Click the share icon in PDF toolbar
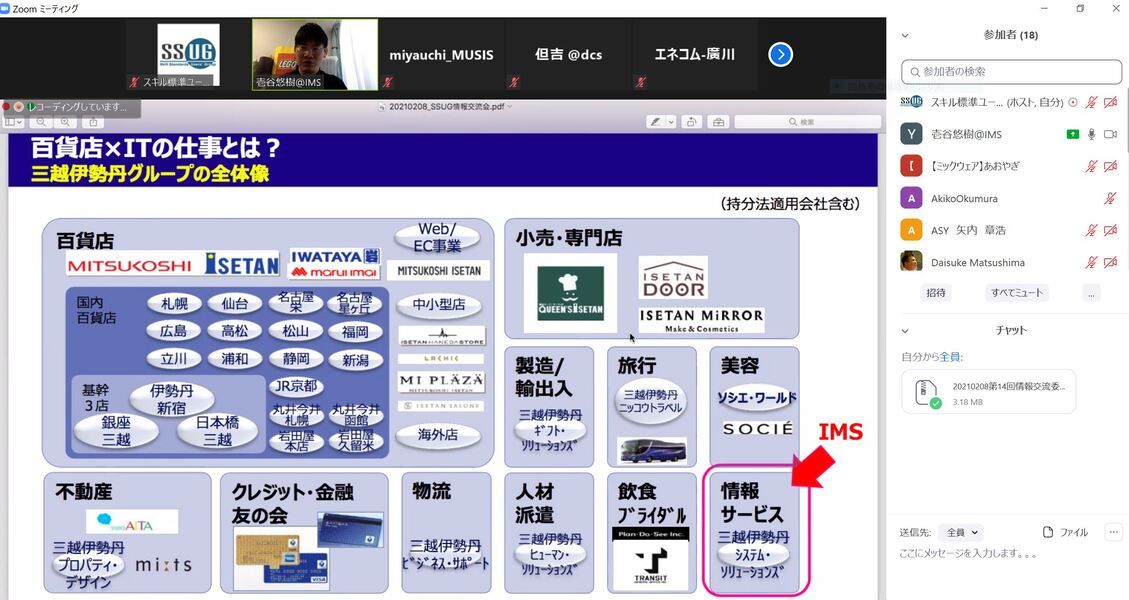This screenshot has width=1129, height=600. (93, 122)
